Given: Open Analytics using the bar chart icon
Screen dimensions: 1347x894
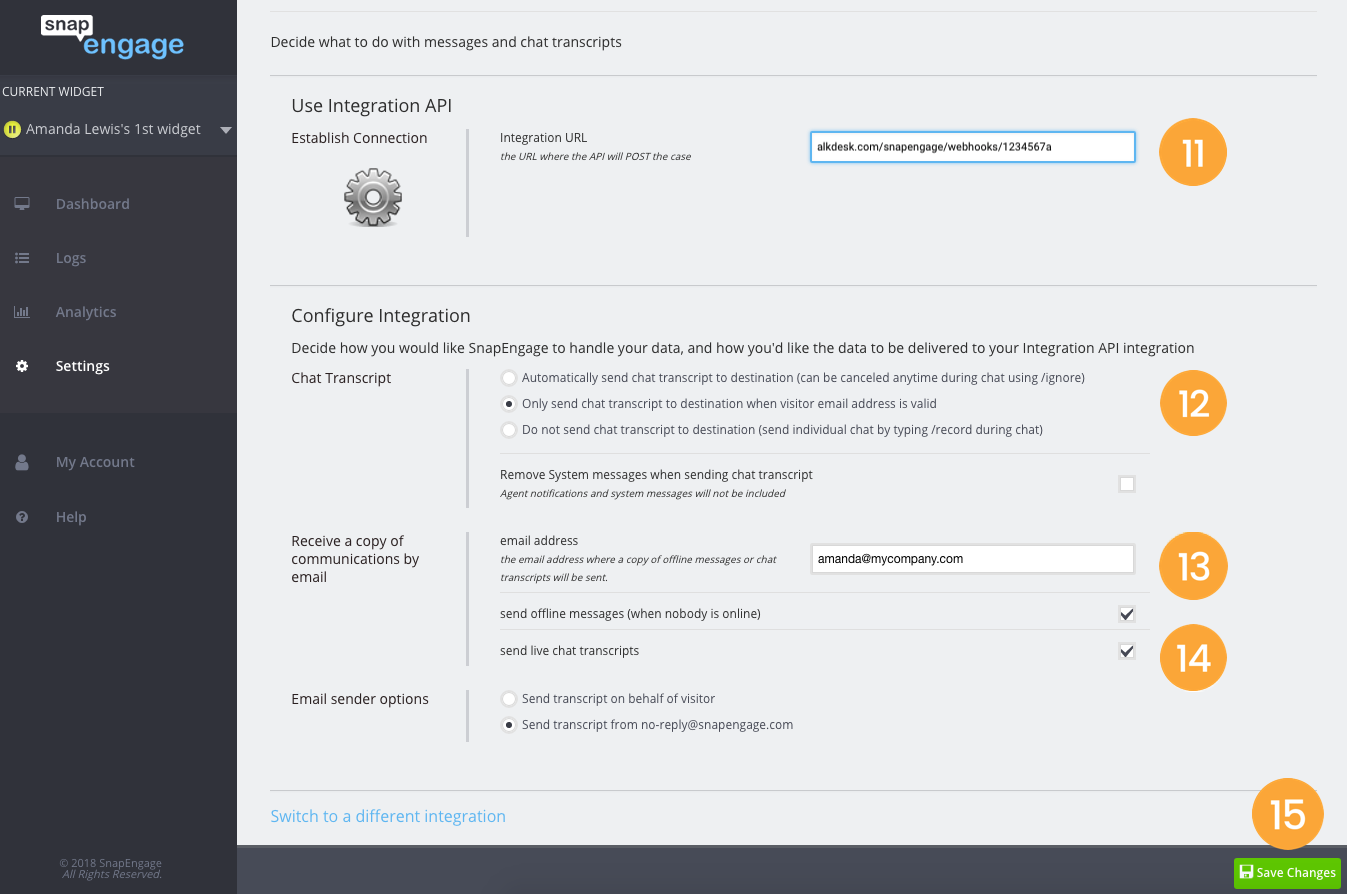Looking at the screenshot, I should click(x=22, y=311).
